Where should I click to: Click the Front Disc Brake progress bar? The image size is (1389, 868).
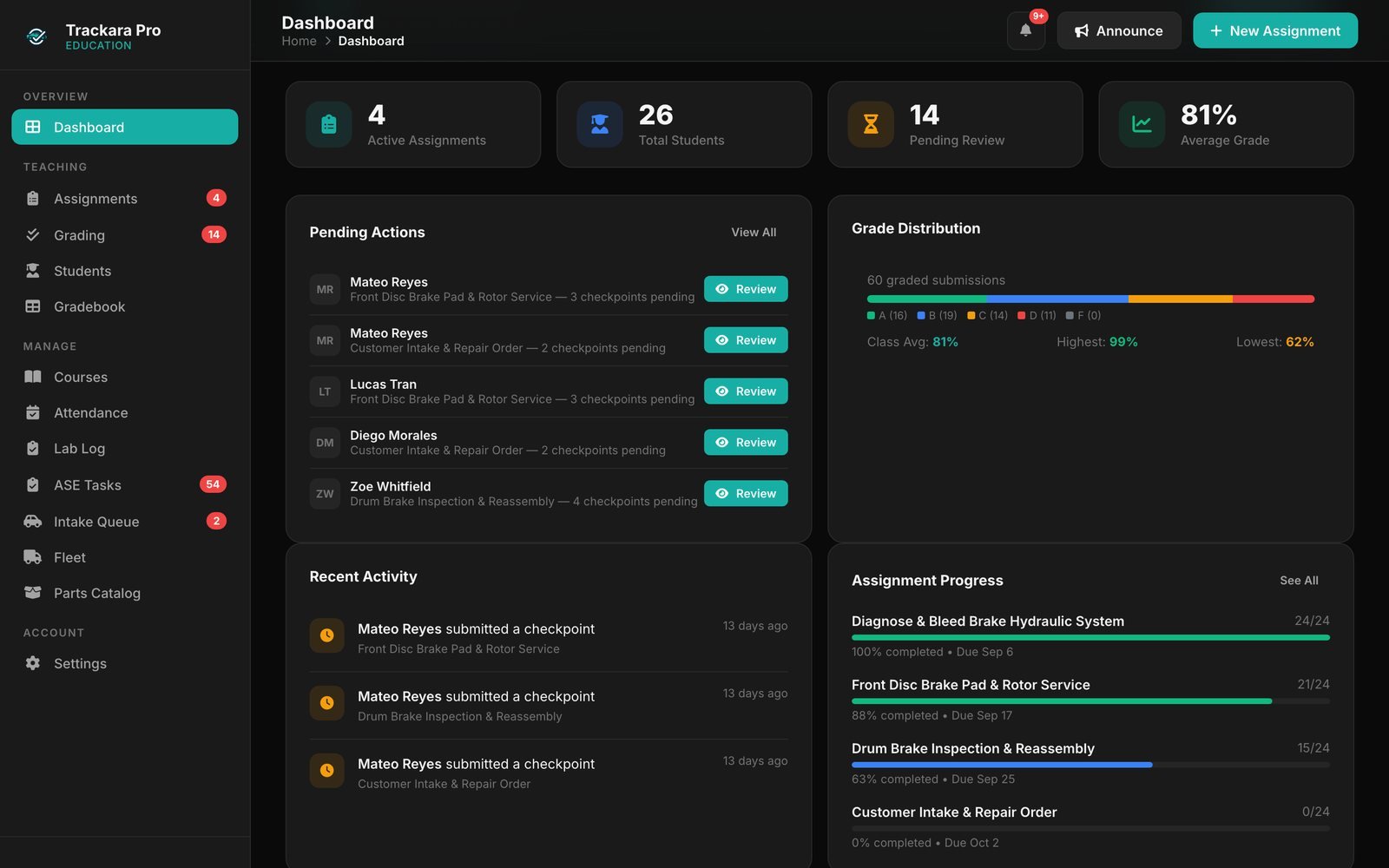pyautogui.click(x=1090, y=701)
